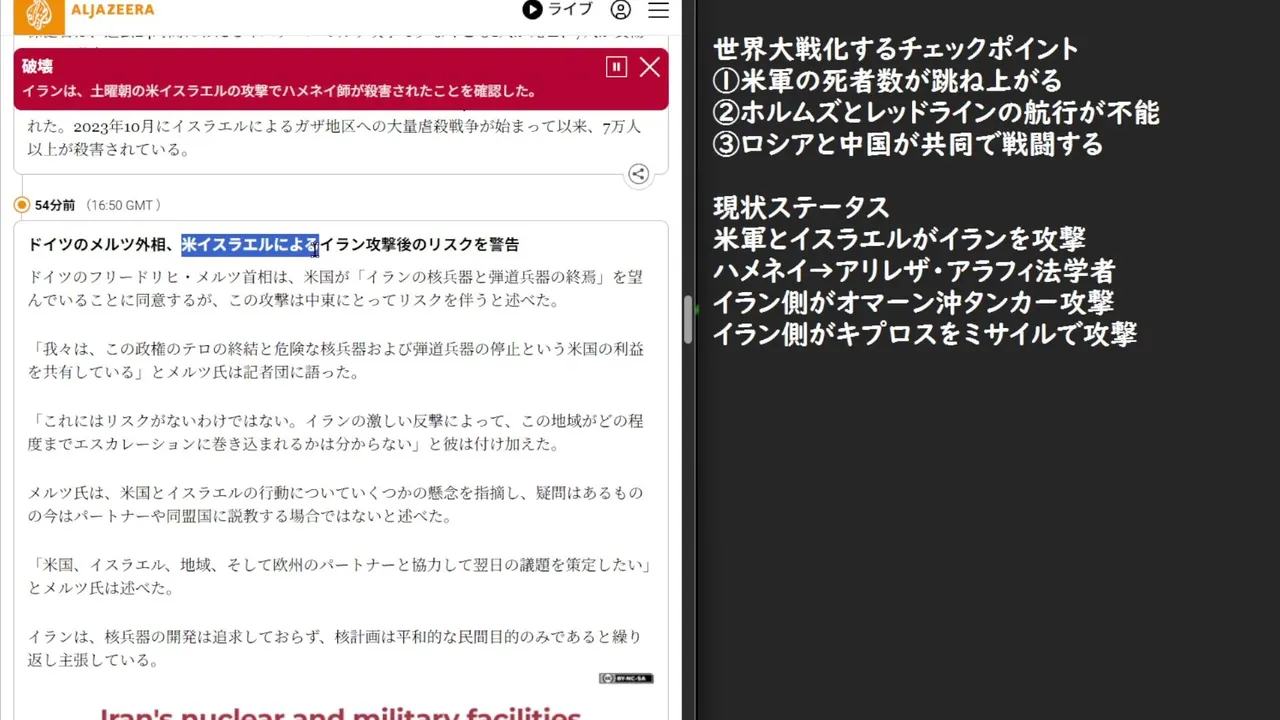Click the highlighted text 米イスラエルによる in headline
1280x720 pixels.
pos(250,244)
